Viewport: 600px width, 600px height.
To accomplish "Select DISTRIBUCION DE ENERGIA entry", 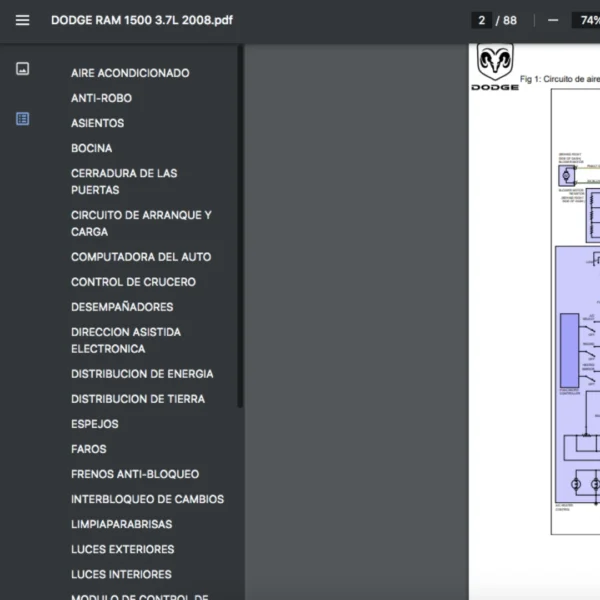I will [x=142, y=374].
